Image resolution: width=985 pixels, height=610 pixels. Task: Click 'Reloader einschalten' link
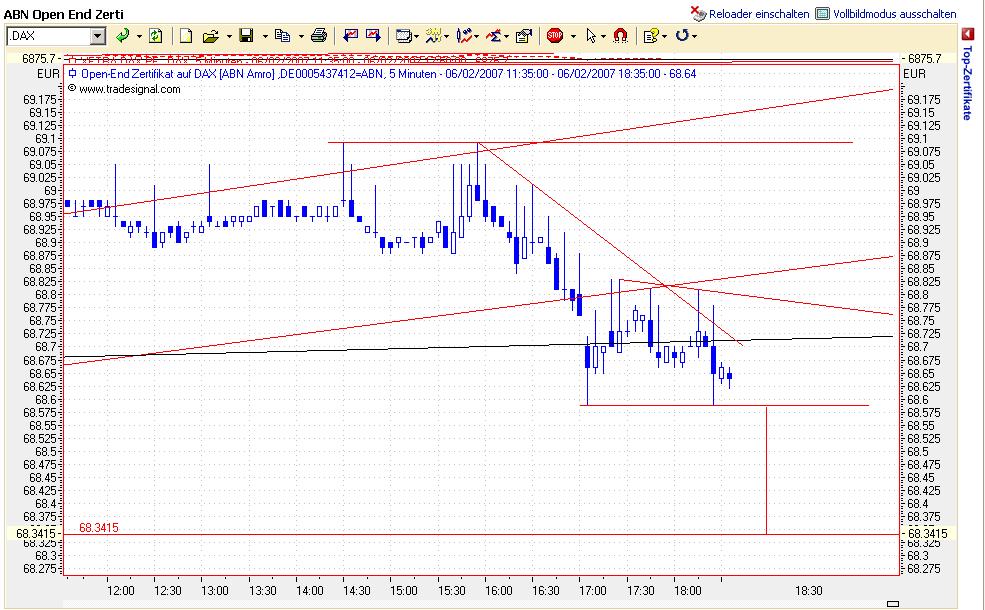(759, 14)
